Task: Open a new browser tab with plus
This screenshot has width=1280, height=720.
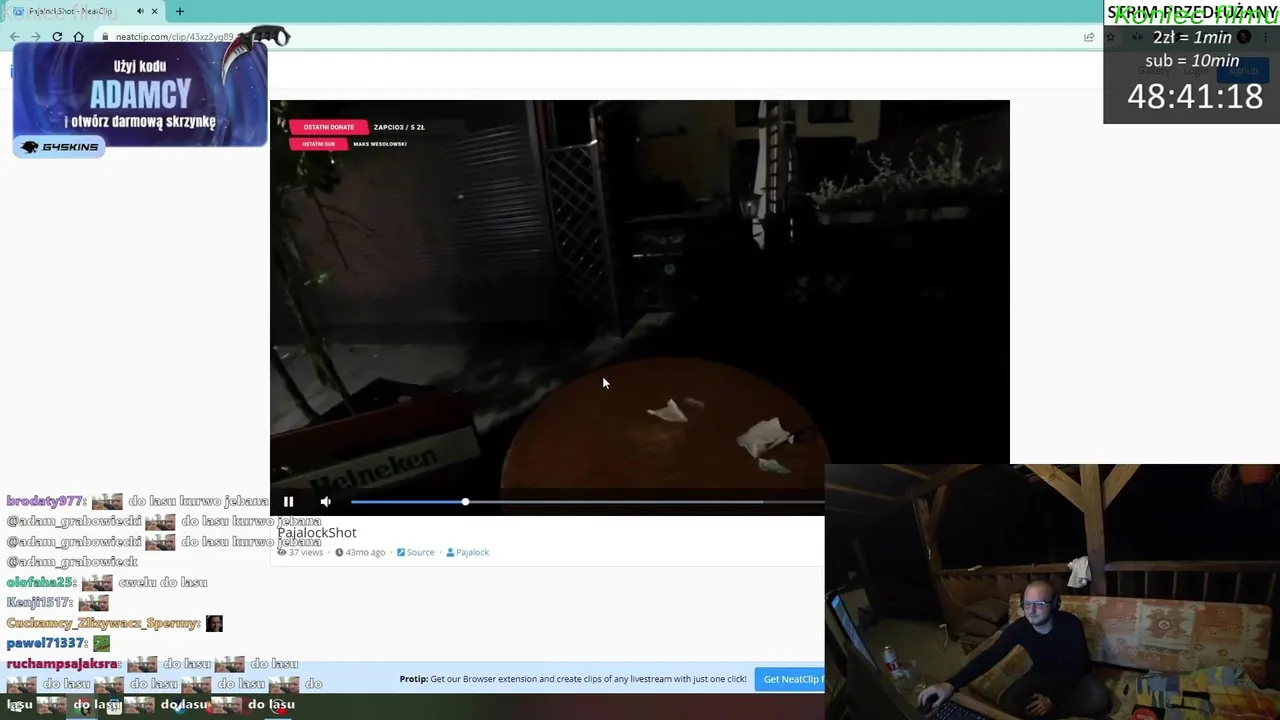Action: 180,11
